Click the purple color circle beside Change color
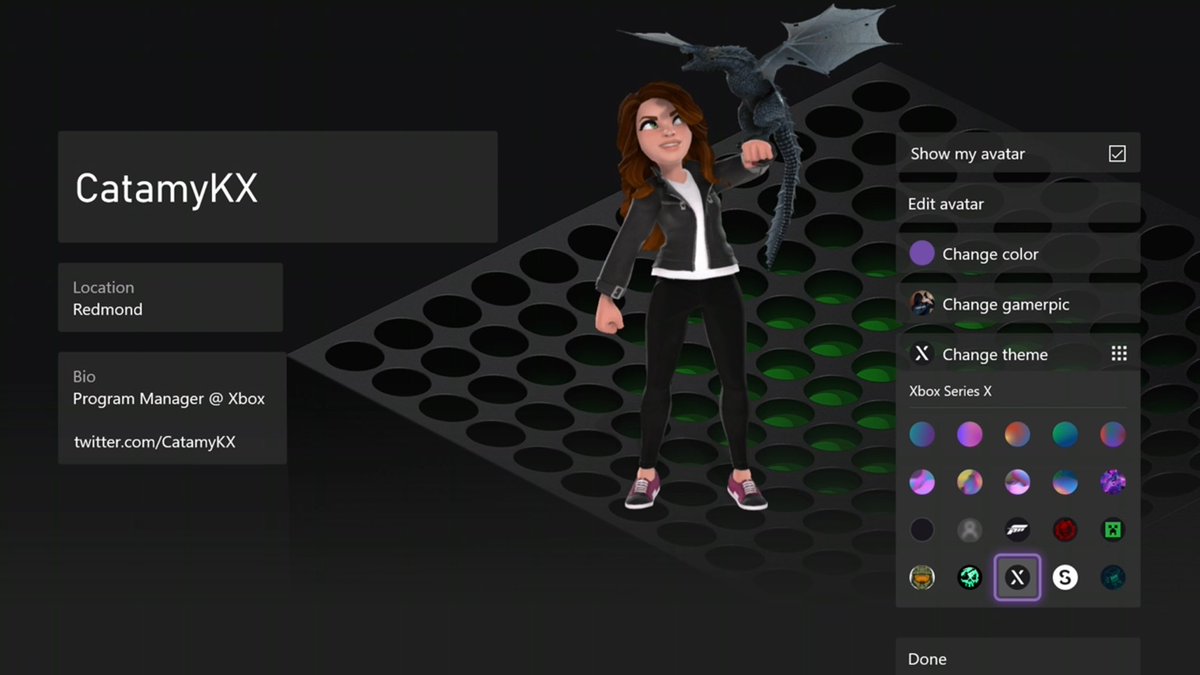Screen dimensions: 1200x675 click(922, 254)
